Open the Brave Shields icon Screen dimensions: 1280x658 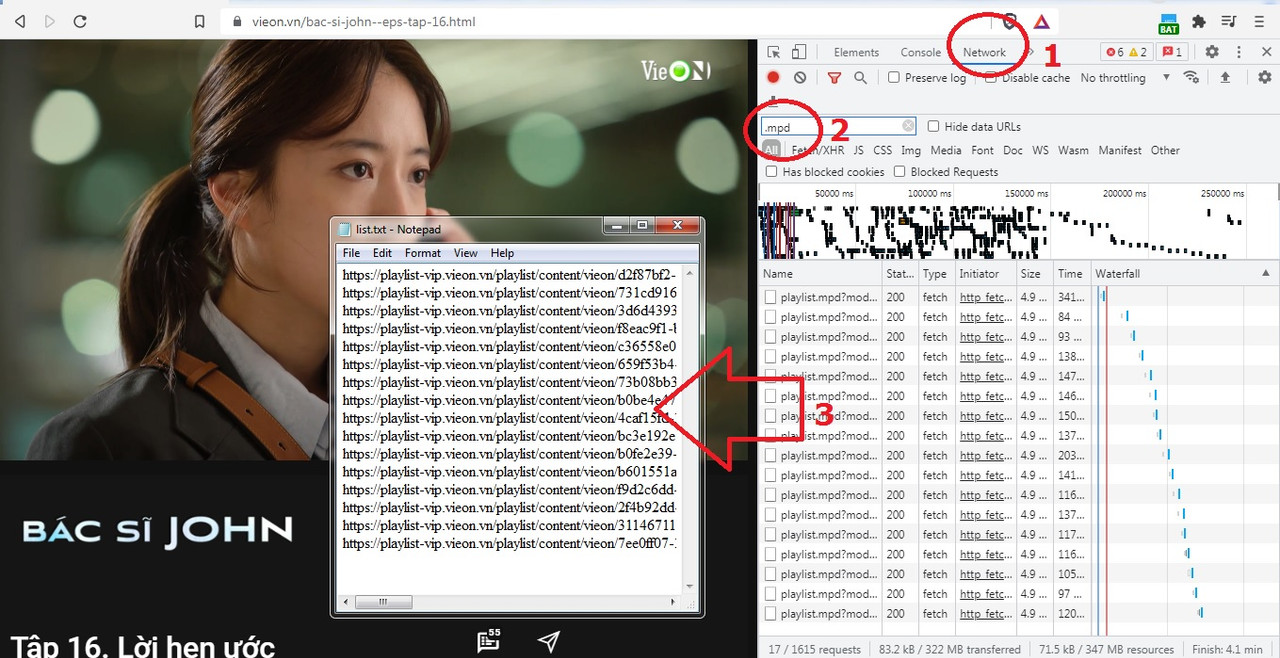(1010, 21)
